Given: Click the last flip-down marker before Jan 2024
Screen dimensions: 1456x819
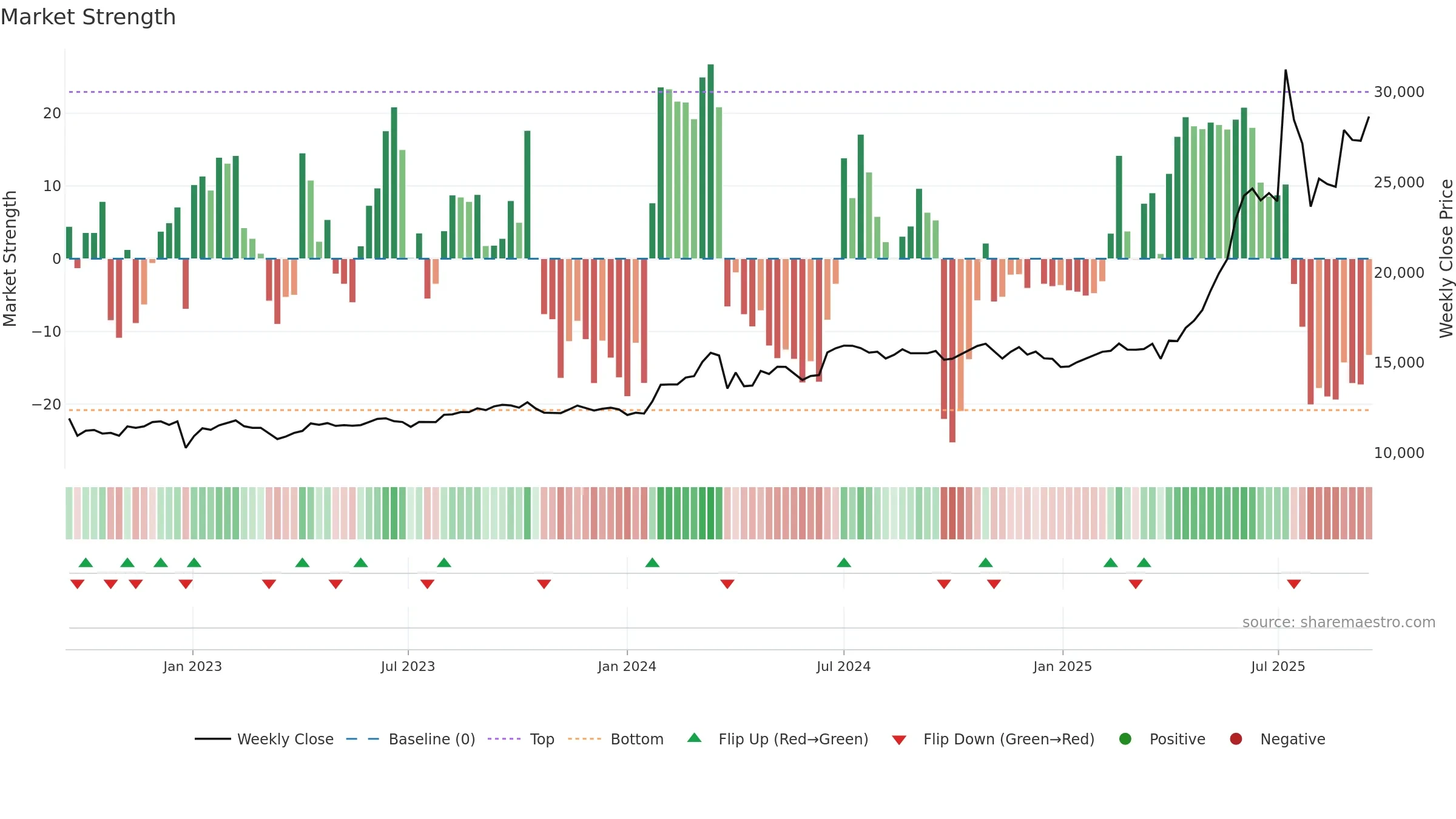Looking at the screenshot, I should 544,584.
